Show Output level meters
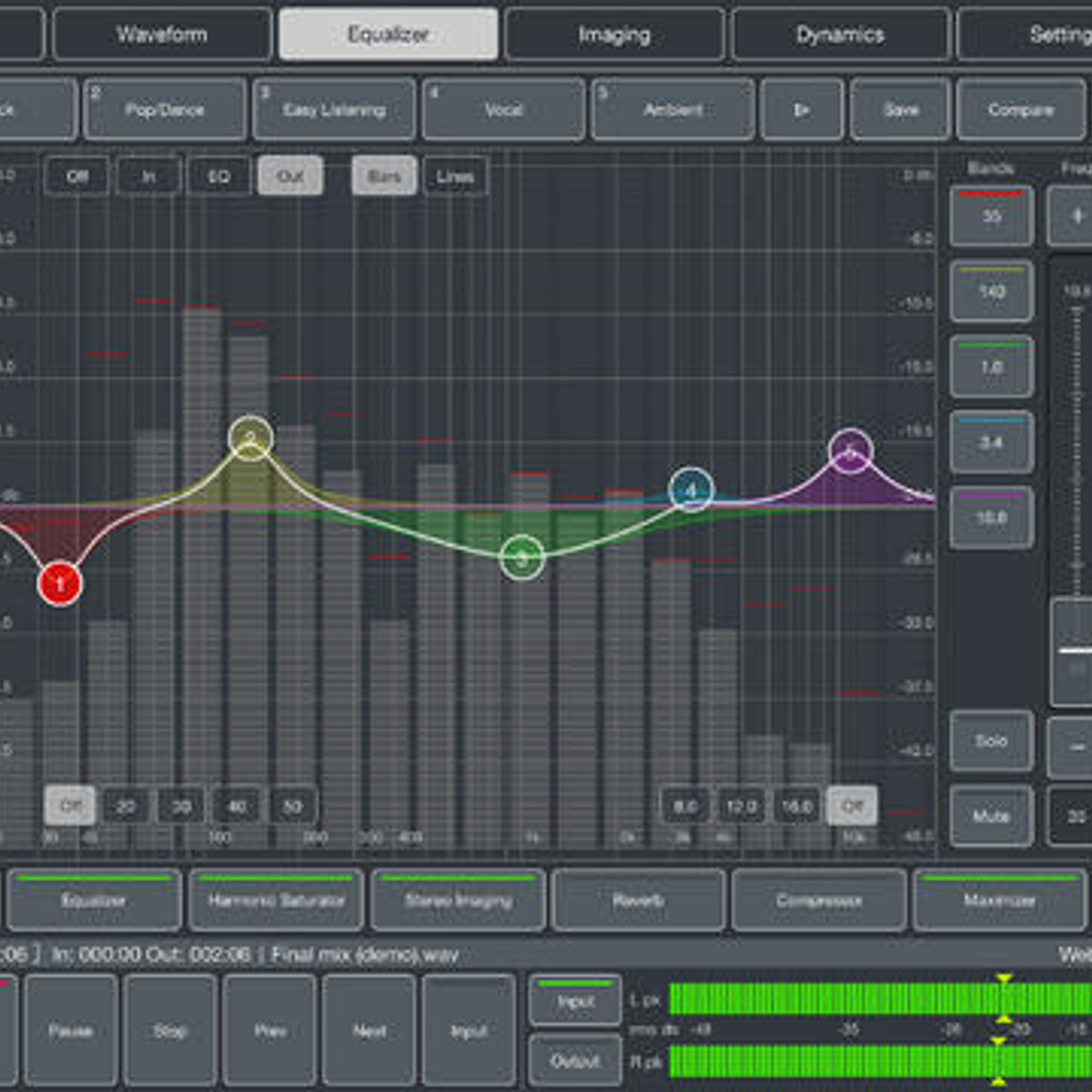1092x1092 pixels. click(x=575, y=1059)
